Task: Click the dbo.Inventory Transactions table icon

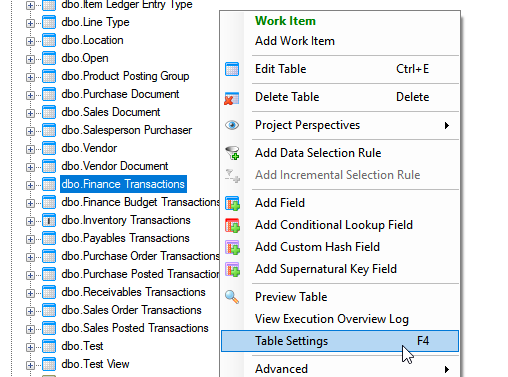Action: click(49, 220)
